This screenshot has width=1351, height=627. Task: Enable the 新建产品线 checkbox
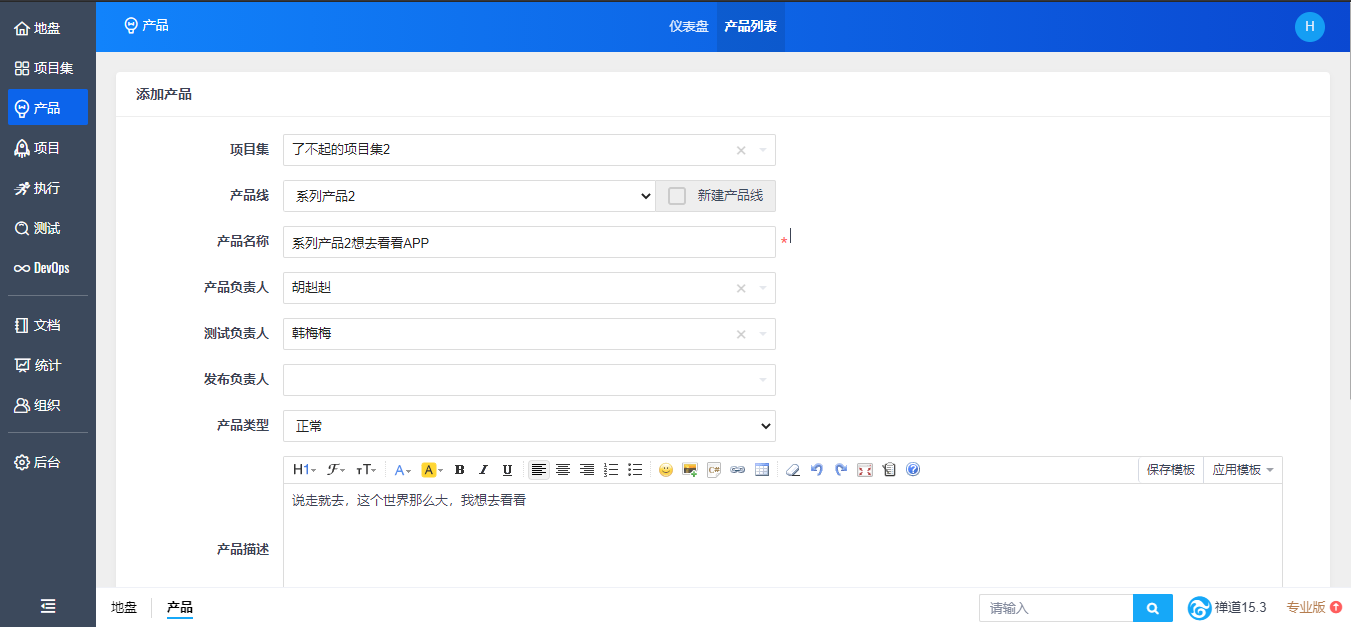click(677, 196)
